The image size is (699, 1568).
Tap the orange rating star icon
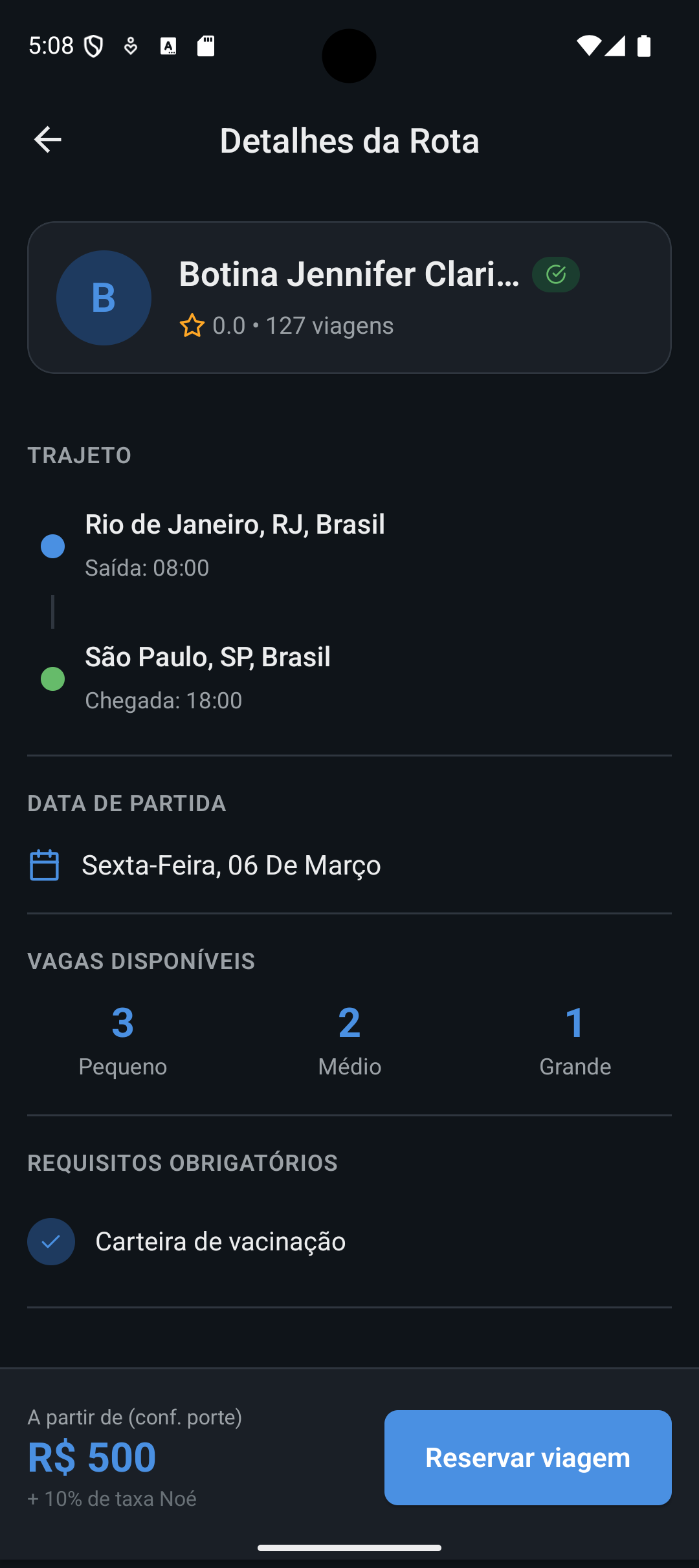(x=192, y=325)
